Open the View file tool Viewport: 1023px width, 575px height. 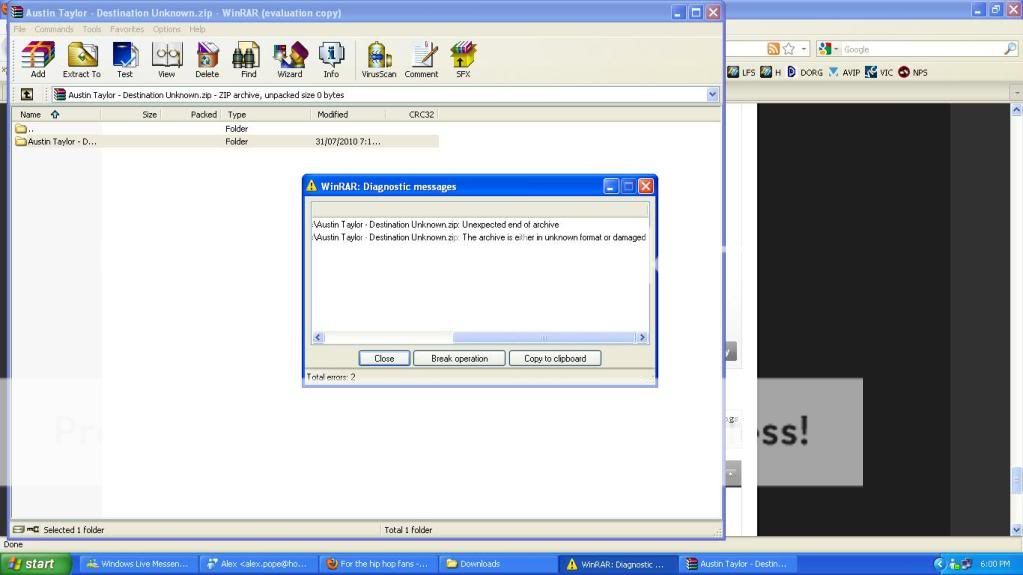[x=166, y=59]
